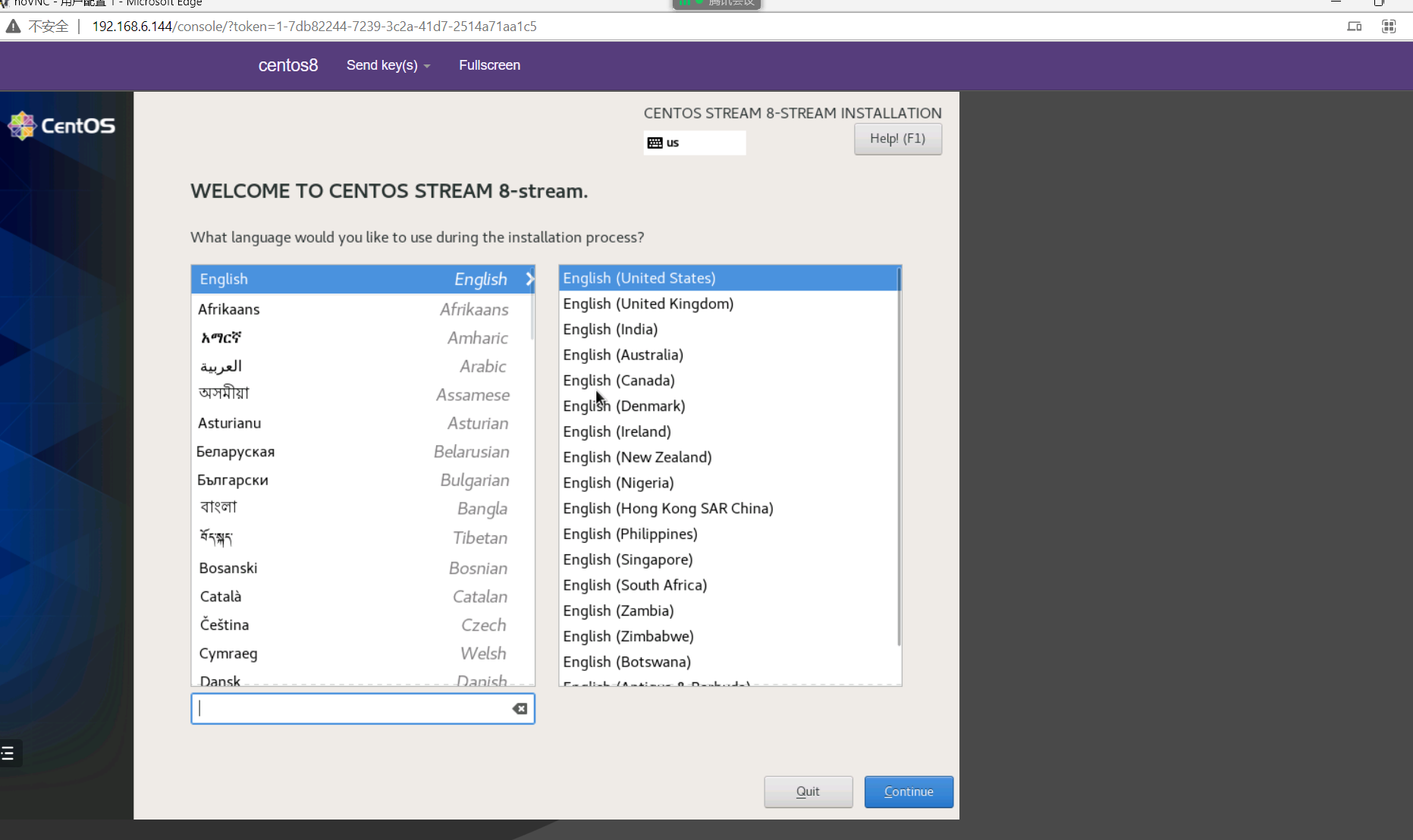Select English (India) locale
This screenshot has width=1413, height=840.
(x=728, y=330)
